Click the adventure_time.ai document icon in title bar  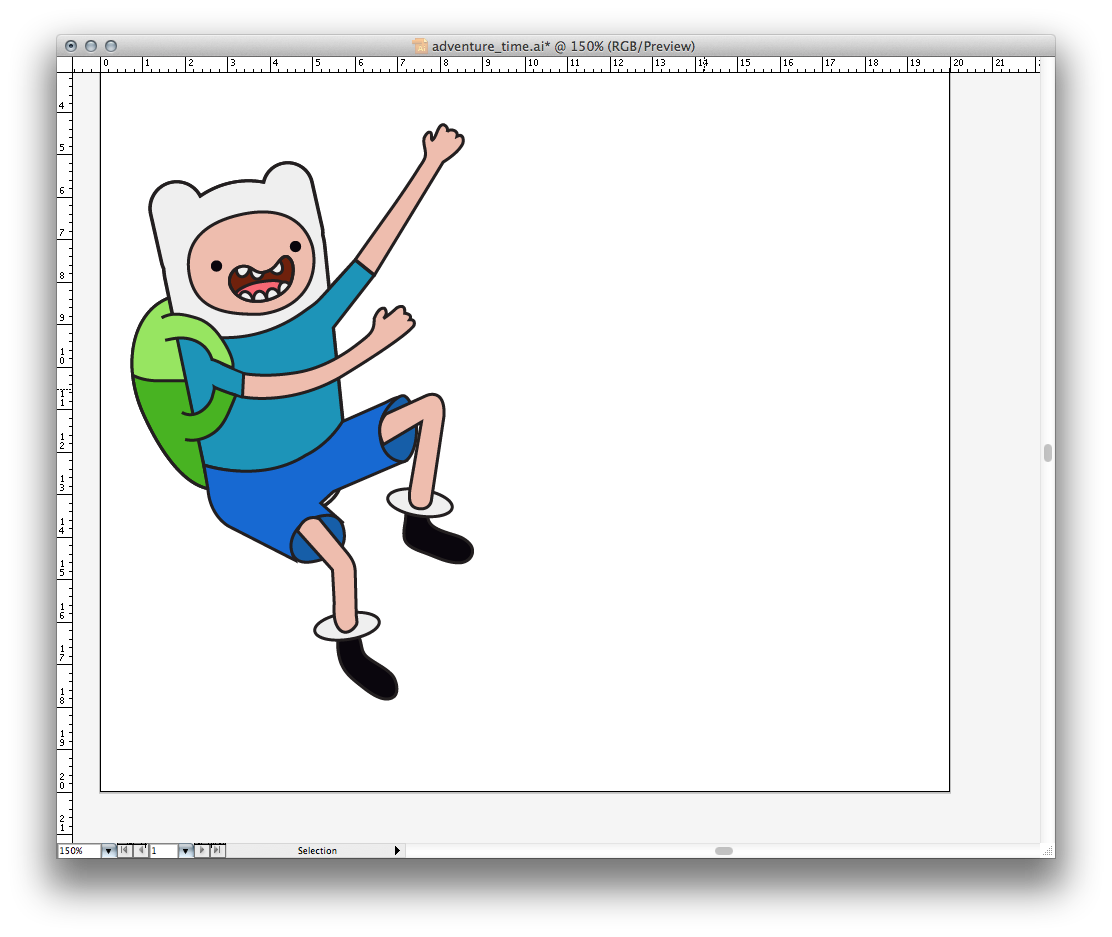(x=421, y=46)
